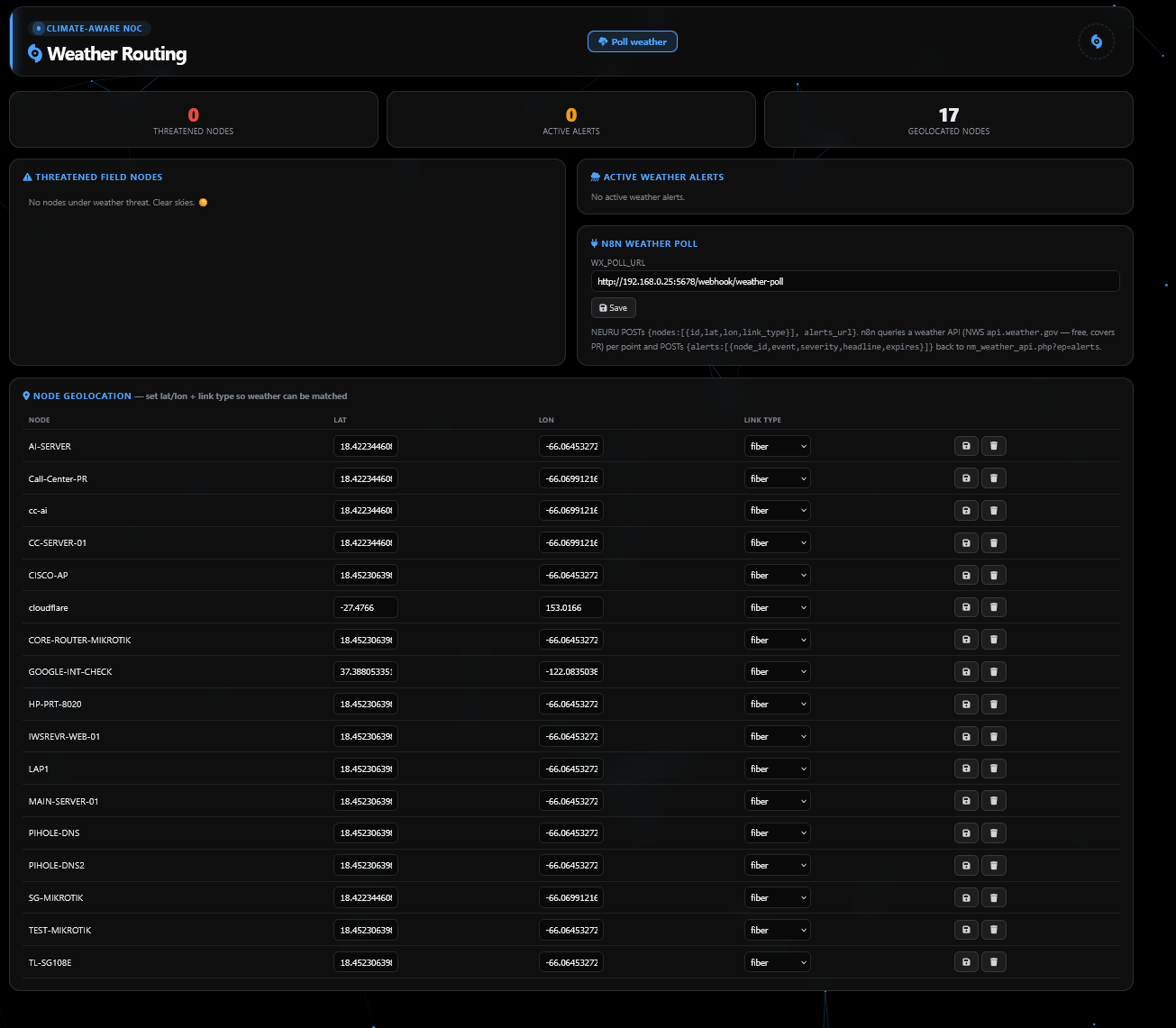Viewport: 1176px width, 1028px height.
Task: Open link type dropdown for CISCO-AP
Action: pyautogui.click(x=777, y=575)
